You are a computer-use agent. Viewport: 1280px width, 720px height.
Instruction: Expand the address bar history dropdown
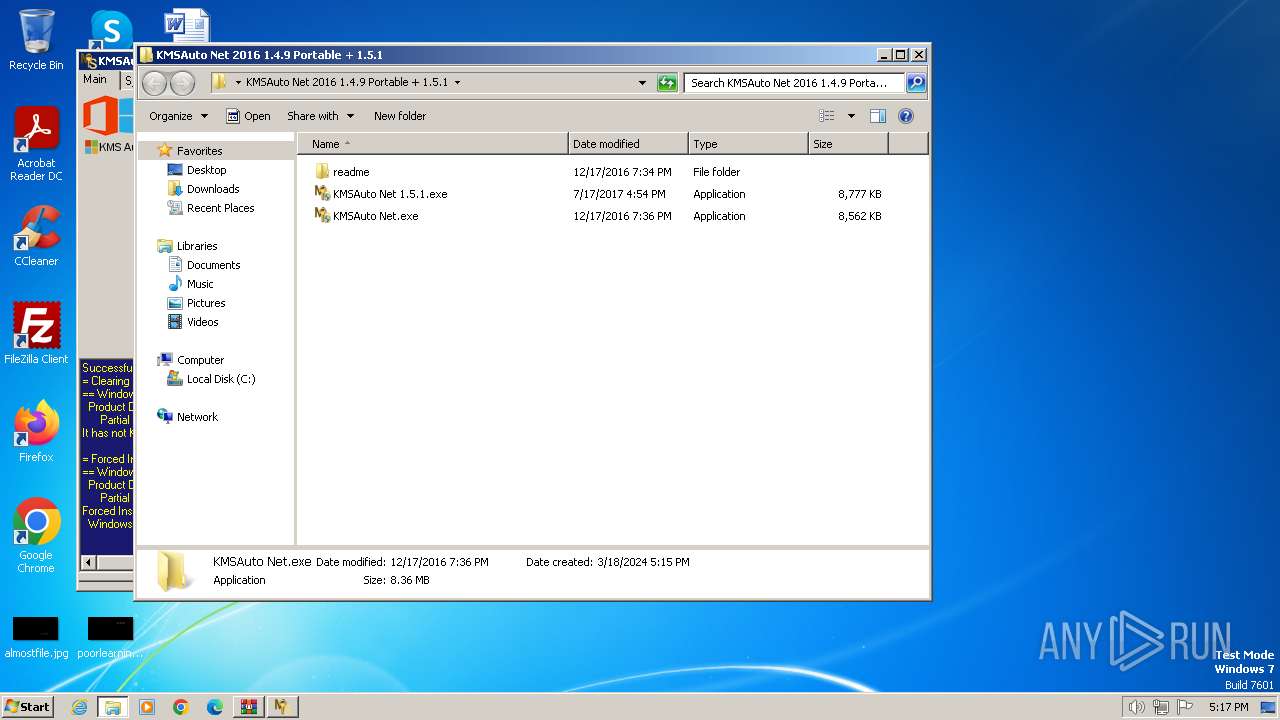(x=642, y=83)
